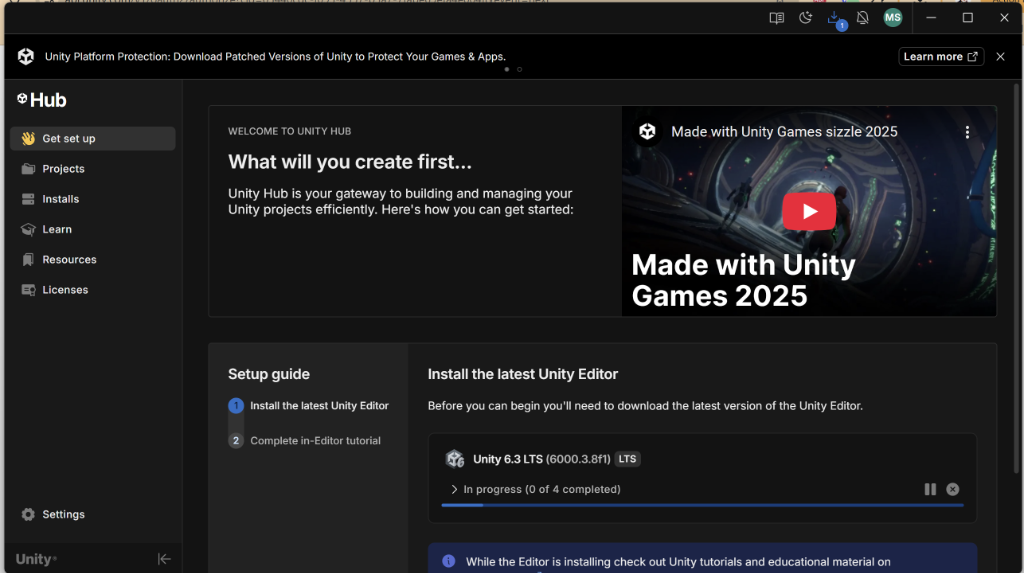Open the muted notifications bell icon
The image size is (1024, 573).
click(863, 18)
